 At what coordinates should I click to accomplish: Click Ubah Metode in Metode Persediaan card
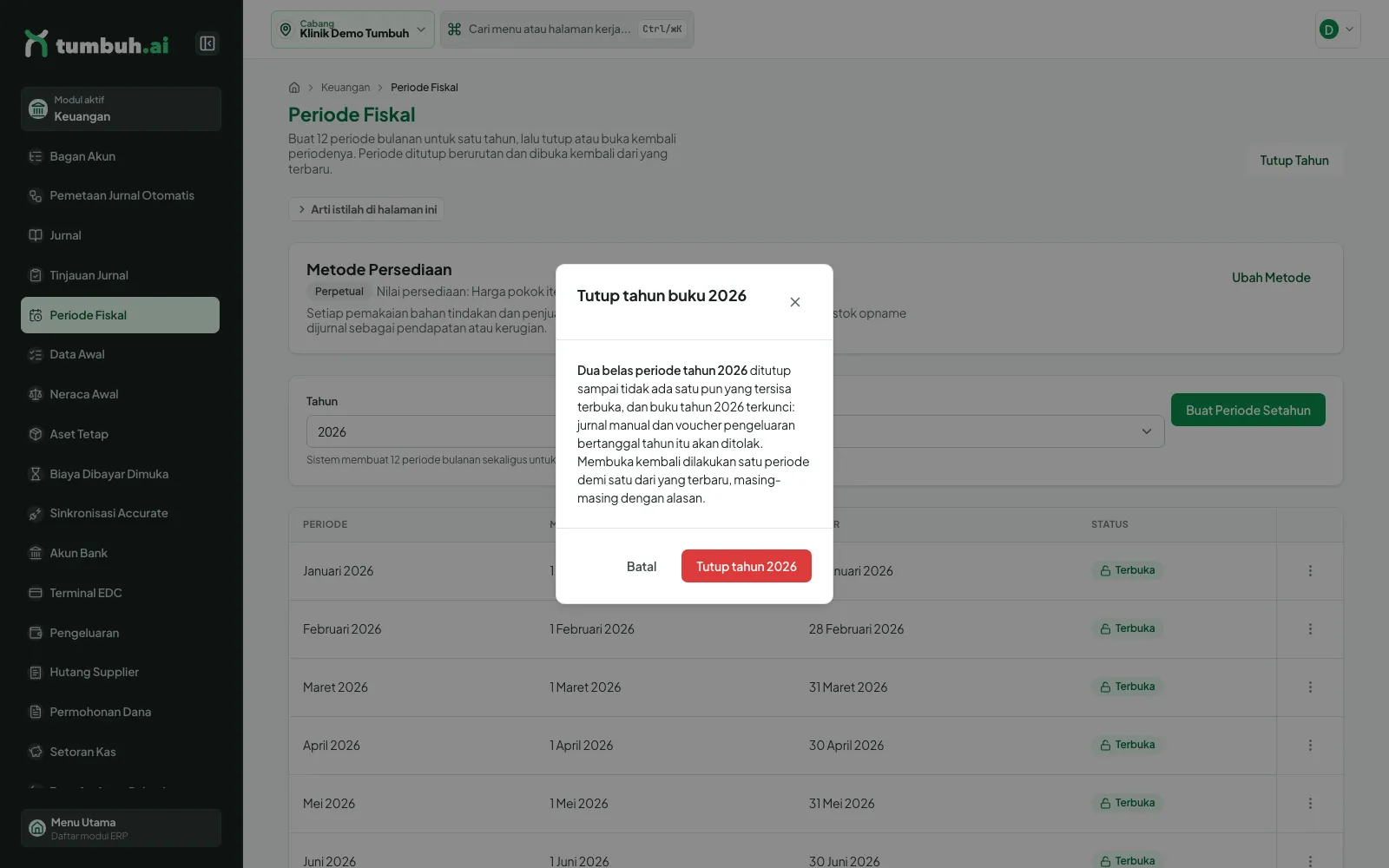[1271, 278]
